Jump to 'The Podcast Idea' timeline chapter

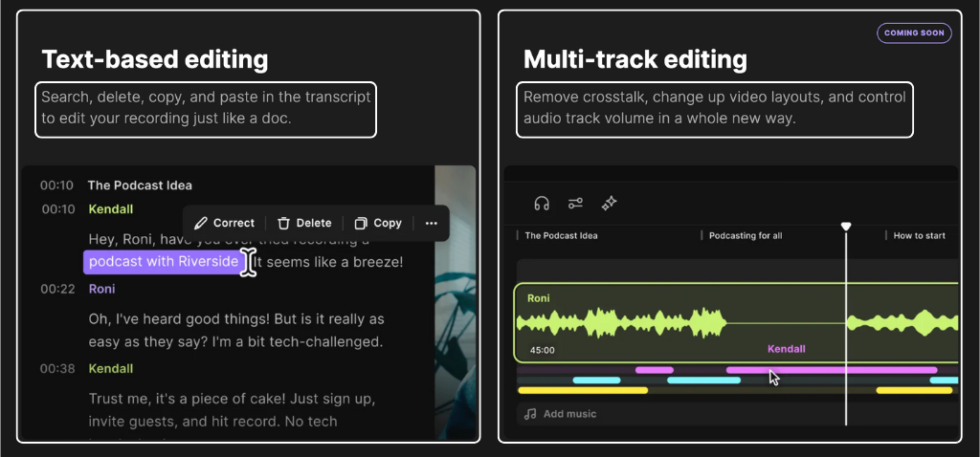tap(562, 236)
